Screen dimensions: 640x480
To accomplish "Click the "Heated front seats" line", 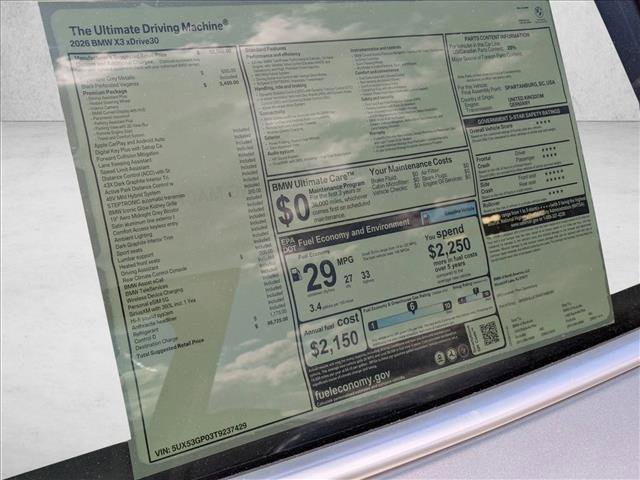I will coord(140,264).
